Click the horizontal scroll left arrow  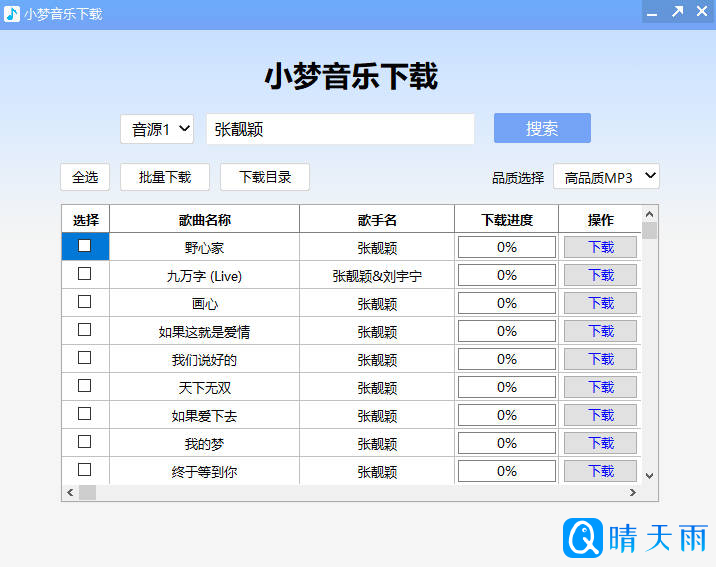(x=70, y=493)
